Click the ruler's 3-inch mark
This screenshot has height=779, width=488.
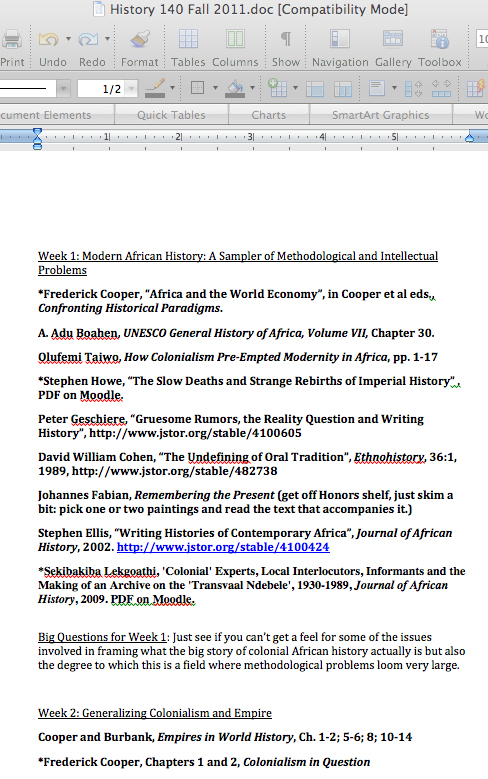250,136
